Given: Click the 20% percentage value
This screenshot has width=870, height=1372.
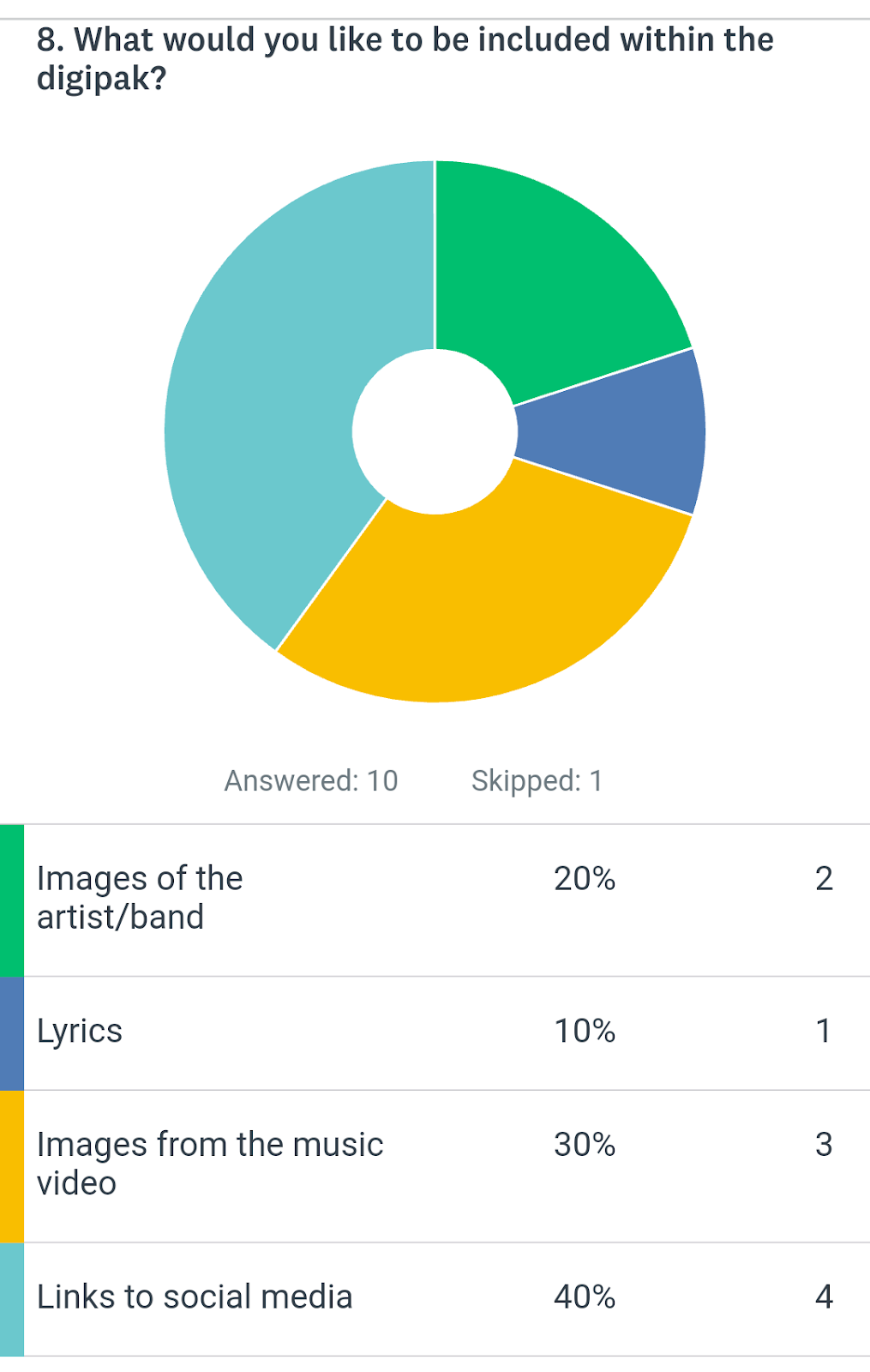Looking at the screenshot, I should point(585,879).
